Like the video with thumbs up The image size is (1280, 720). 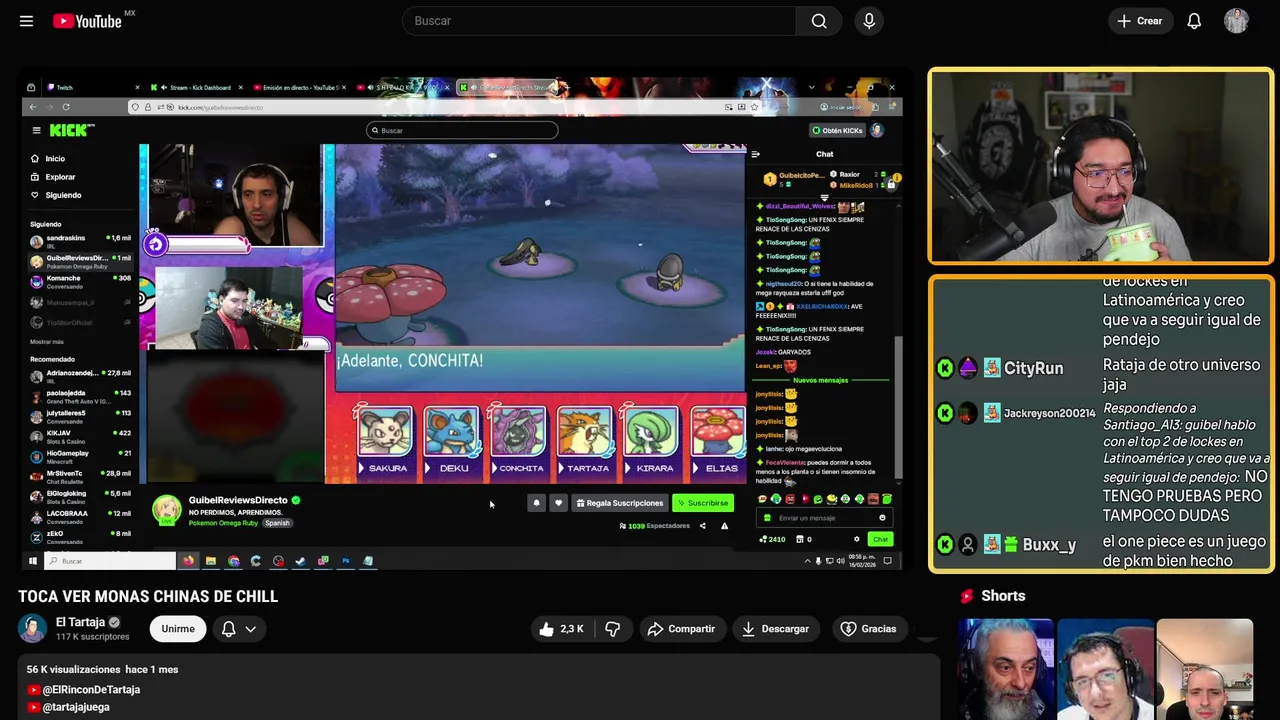(x=561, y=629)
